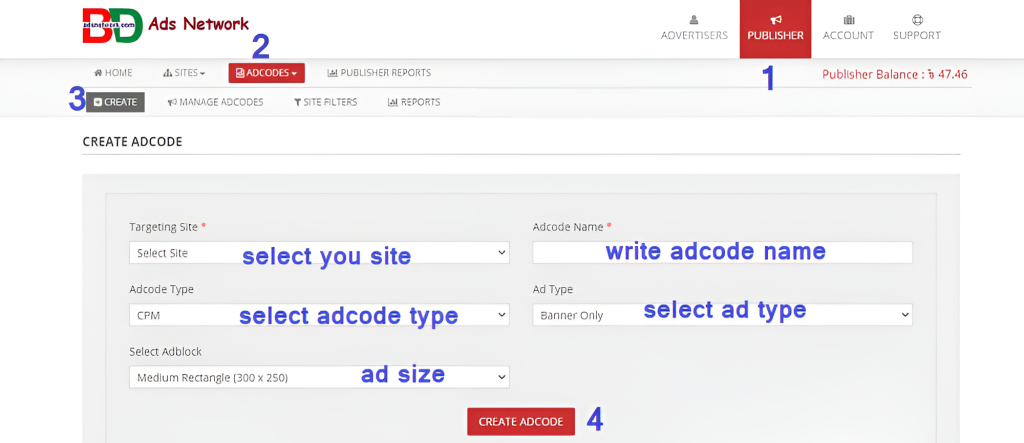
Task: Expand the Sites menu
Action: (184, 73)
